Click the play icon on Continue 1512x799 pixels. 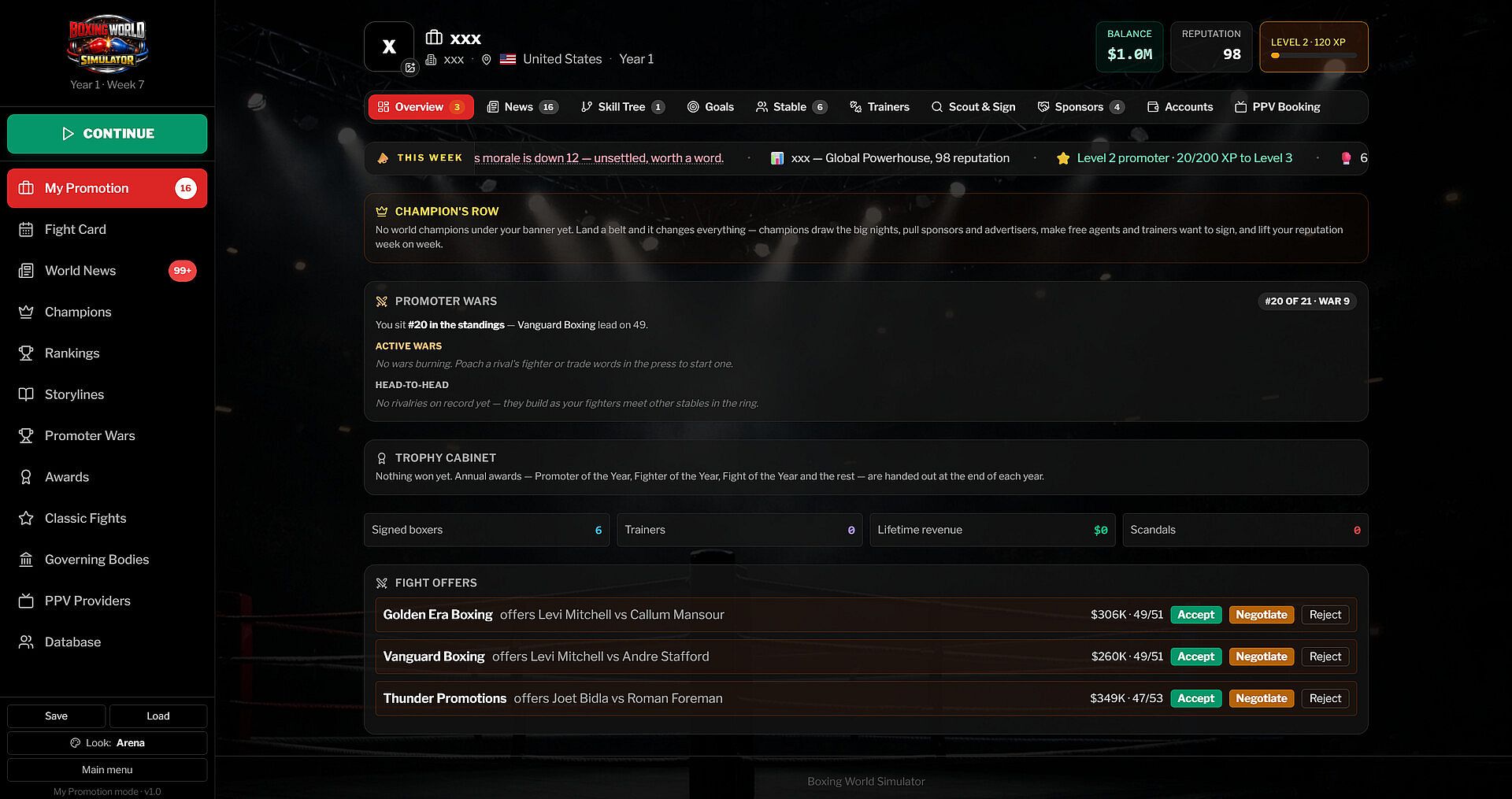[68, 134]
